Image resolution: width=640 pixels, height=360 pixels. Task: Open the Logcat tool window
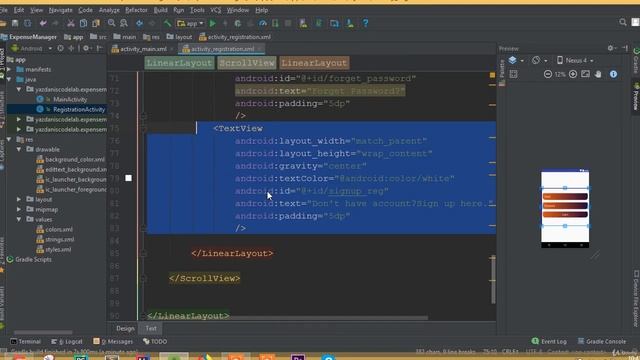pos(67,342)
